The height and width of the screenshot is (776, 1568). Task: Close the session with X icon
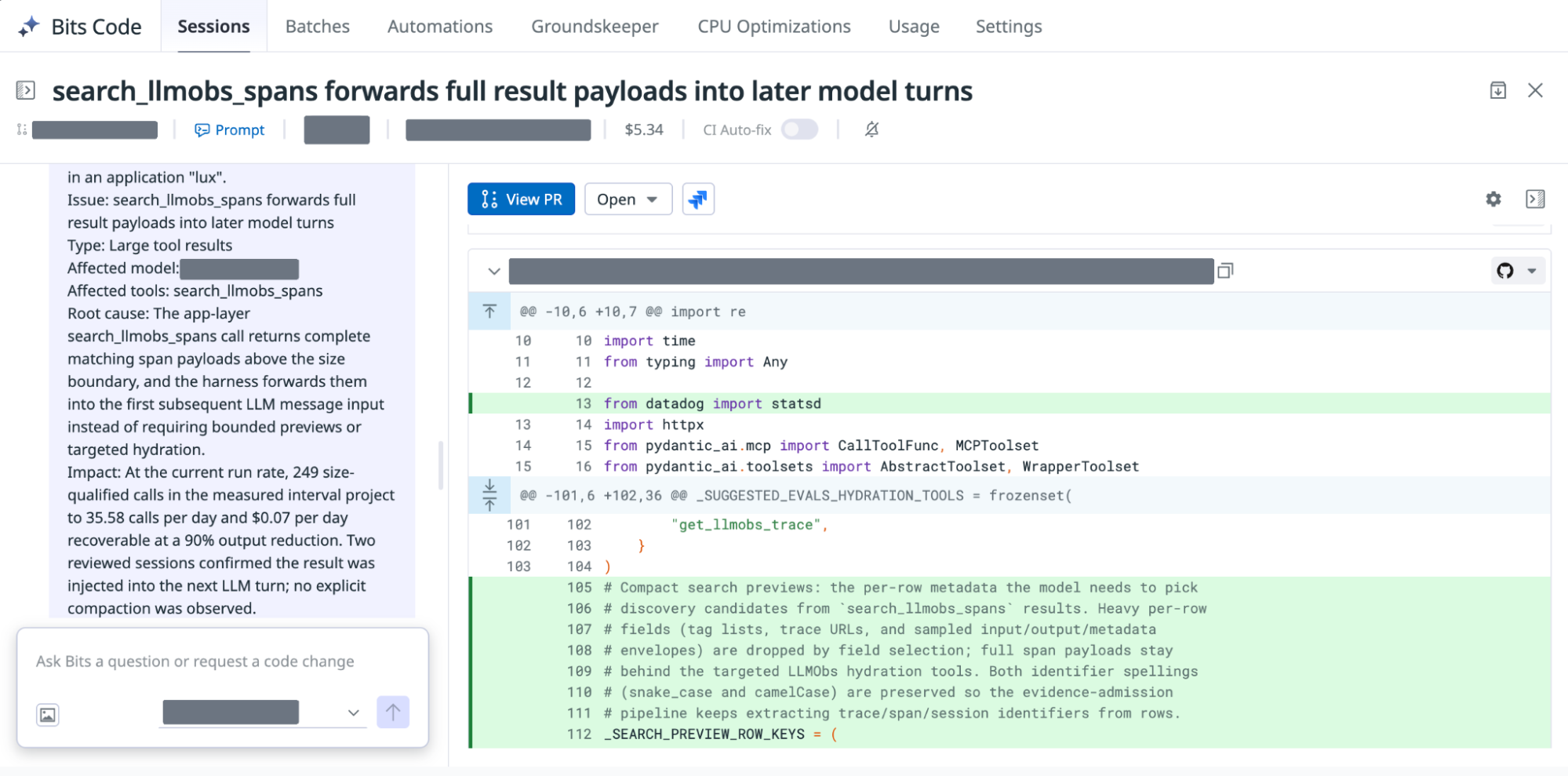(x=1535, y=90)
